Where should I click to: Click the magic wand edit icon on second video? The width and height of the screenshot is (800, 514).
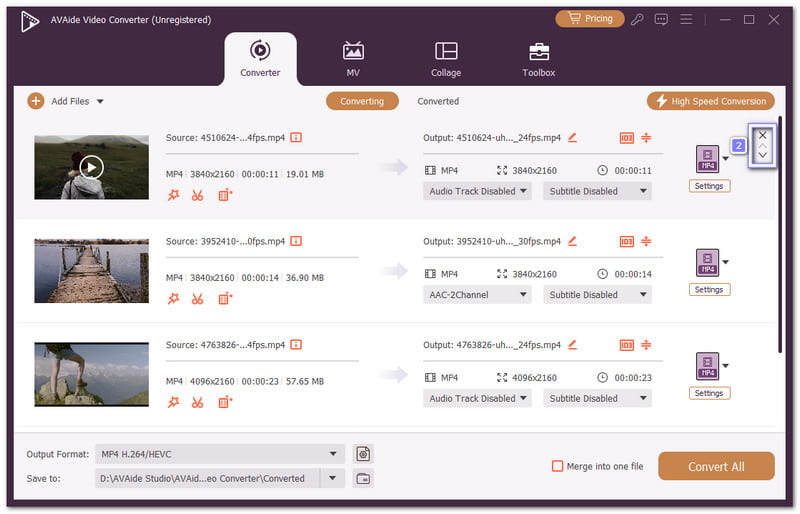coord(173,298)
